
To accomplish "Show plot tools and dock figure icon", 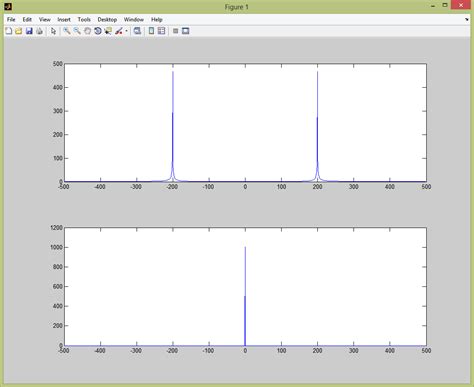I will click(186, 31).
